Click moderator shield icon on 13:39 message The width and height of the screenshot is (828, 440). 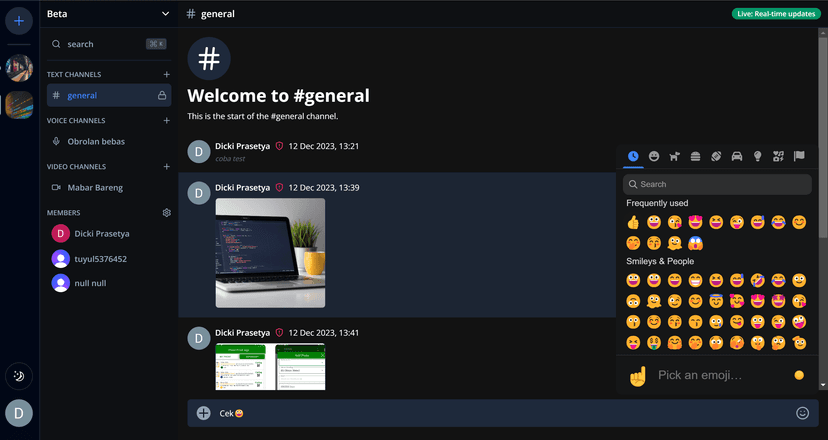click(279, 188)
